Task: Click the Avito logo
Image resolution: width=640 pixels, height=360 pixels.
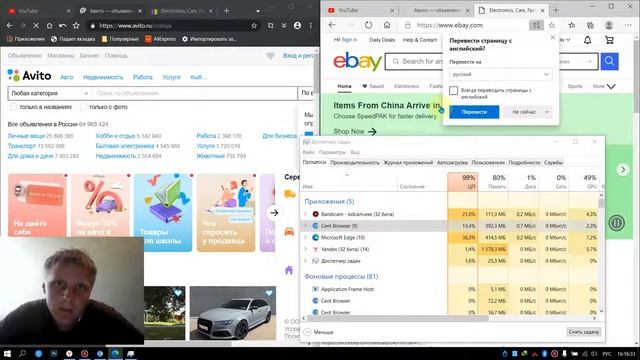Action: click(x=29, y=76)
